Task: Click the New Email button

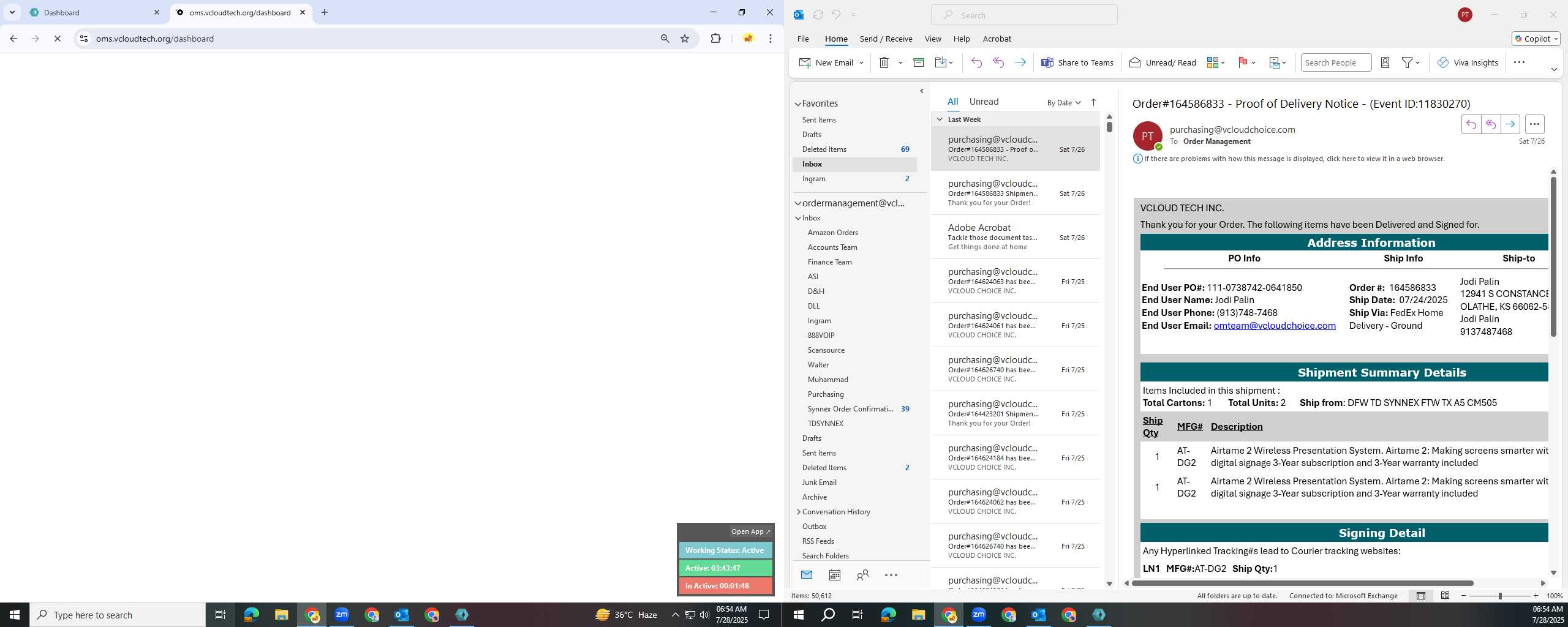Action: tap(826, 62)
